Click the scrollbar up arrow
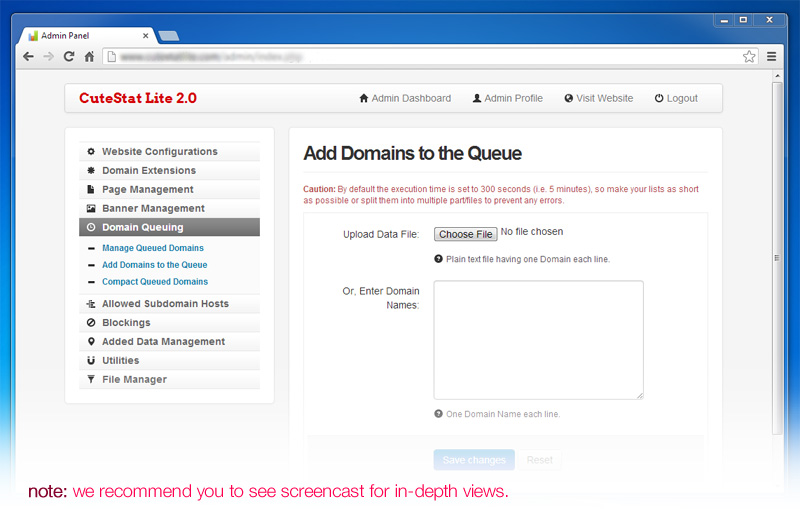The width and height of the screenshot is (800, 509). tap(777, 76)
